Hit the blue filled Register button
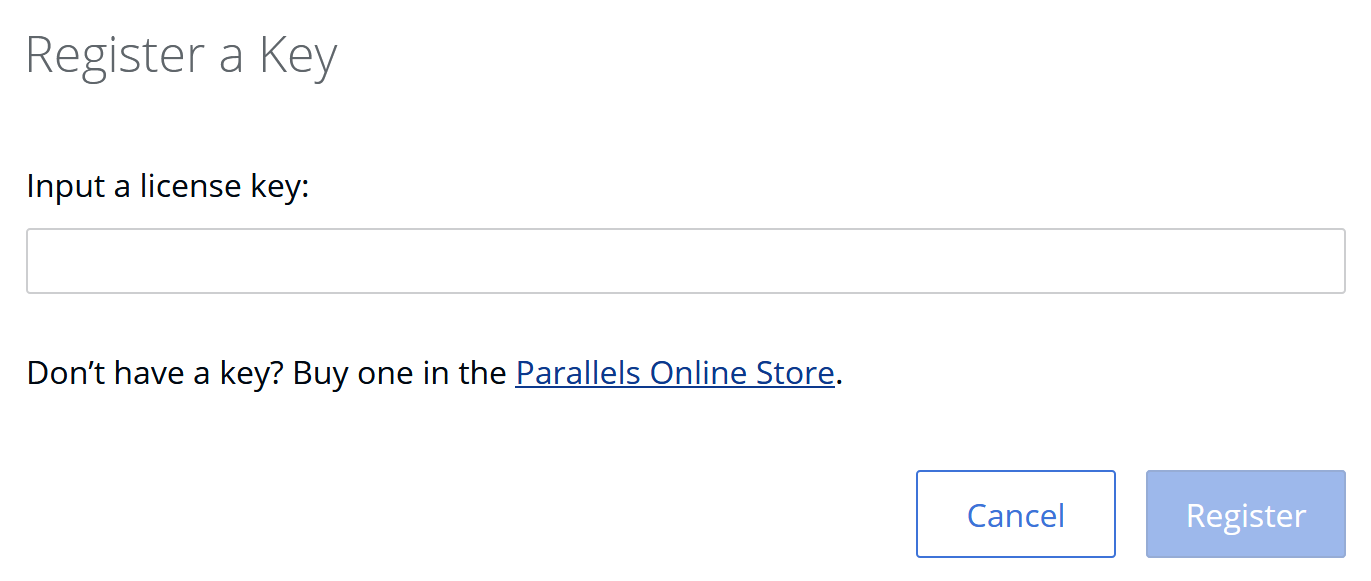This screenshot has width=1371, height=581. (1245, 514)
